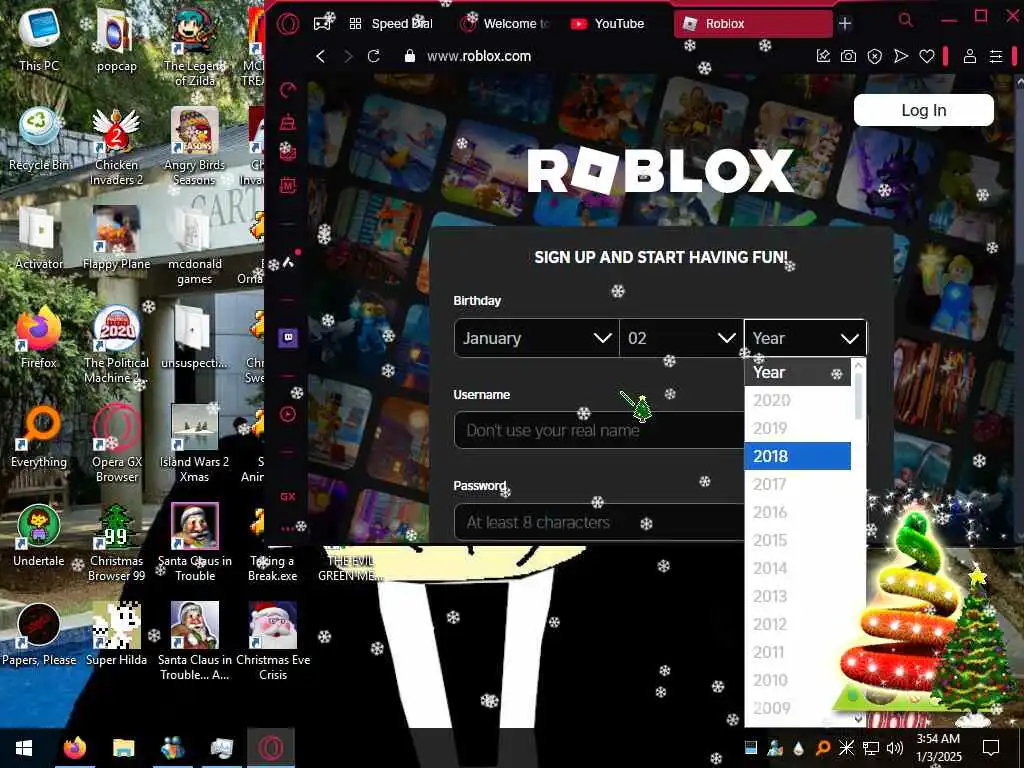Select the Recycle Bin desktop icon

(x=39, y=139)
